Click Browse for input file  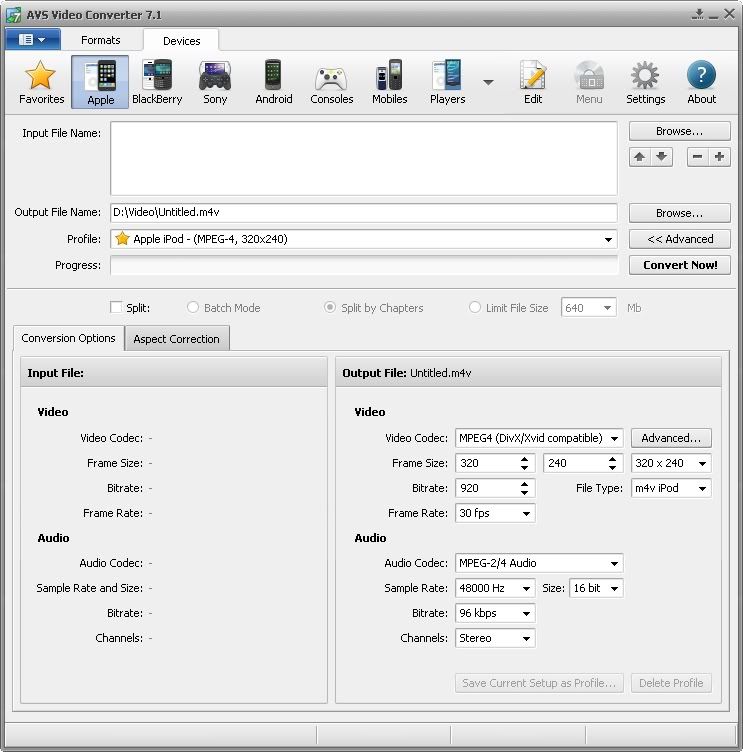point(680,131)
